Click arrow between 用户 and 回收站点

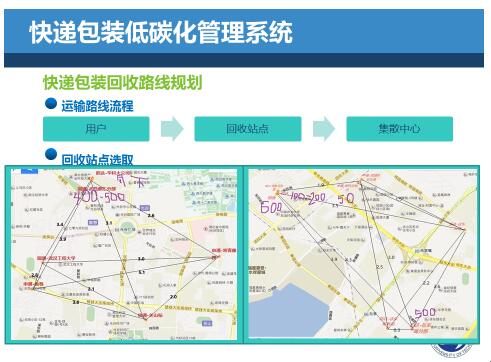click(x=172, y=129)
